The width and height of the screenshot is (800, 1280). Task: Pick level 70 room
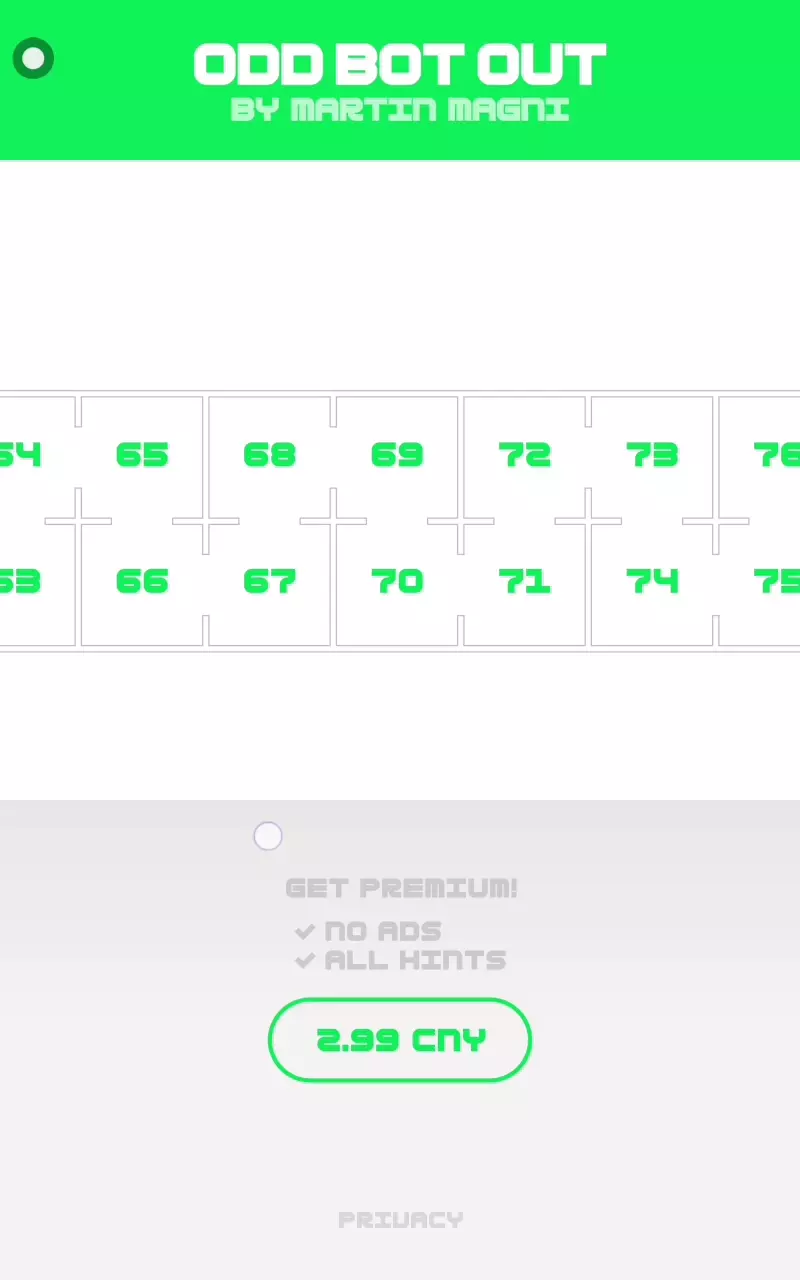(x=397, y=582)
